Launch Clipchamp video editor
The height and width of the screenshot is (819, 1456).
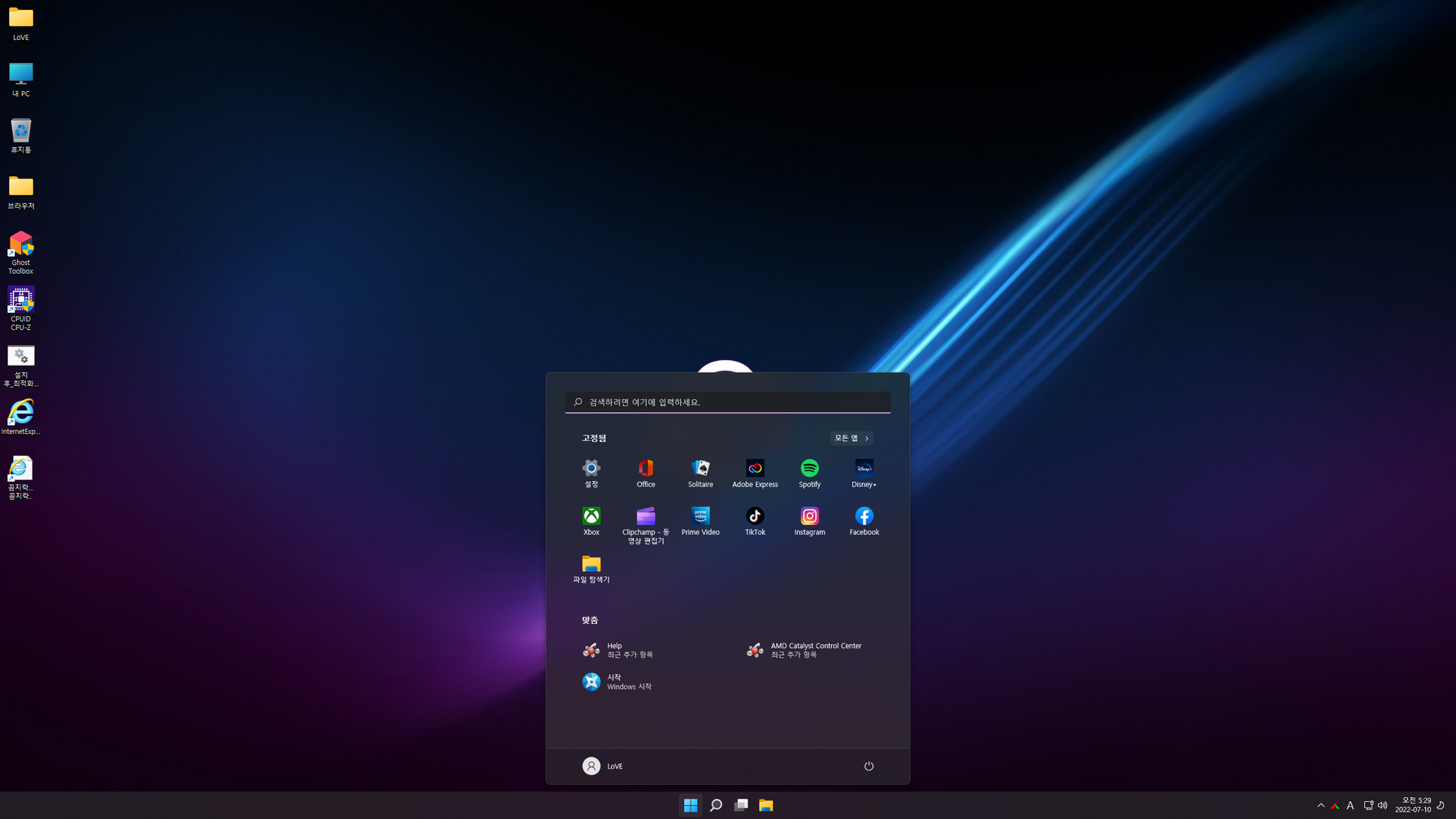point(645,525)
